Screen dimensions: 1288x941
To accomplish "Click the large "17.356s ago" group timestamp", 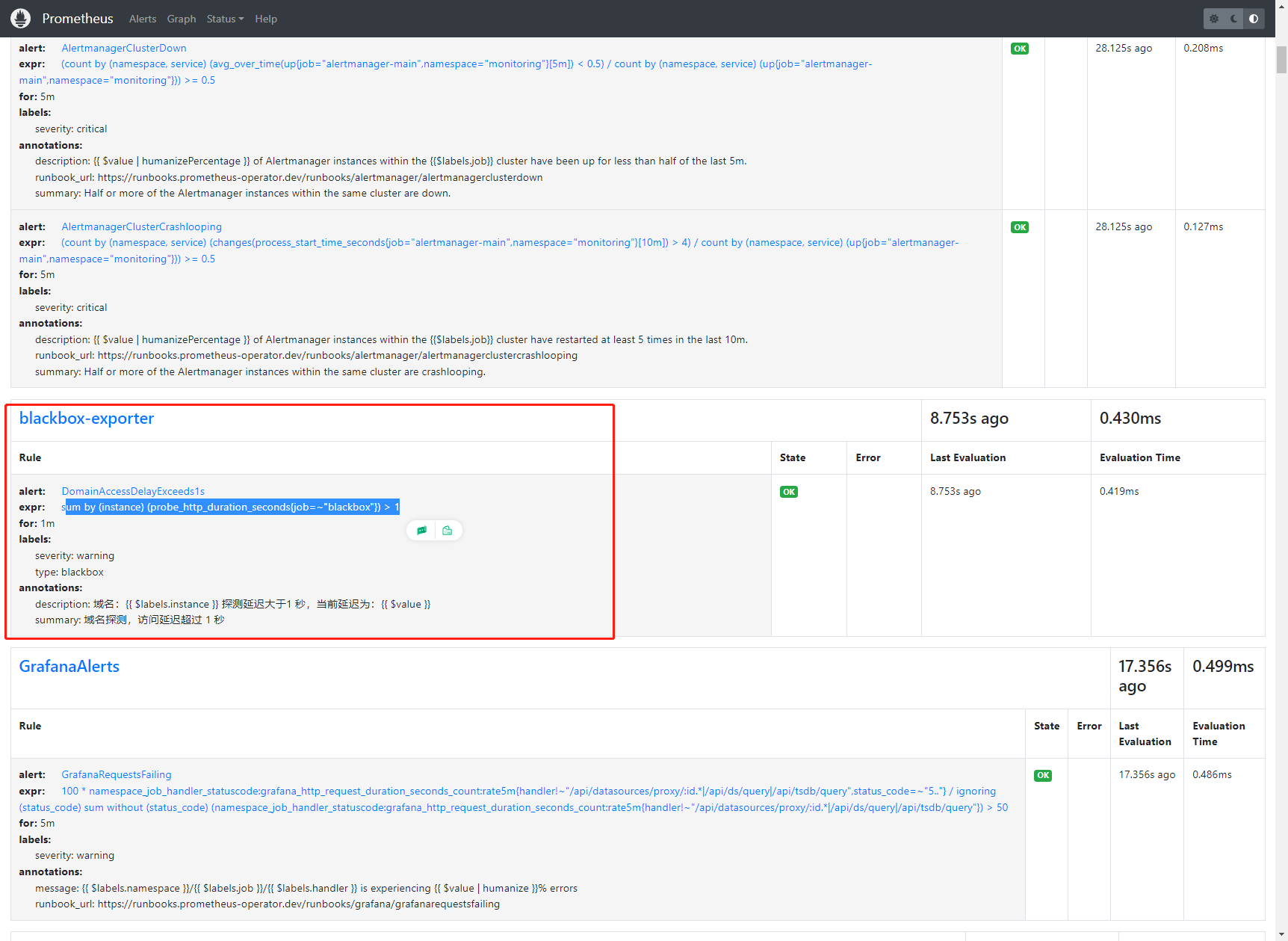I will click(1145, 676).
